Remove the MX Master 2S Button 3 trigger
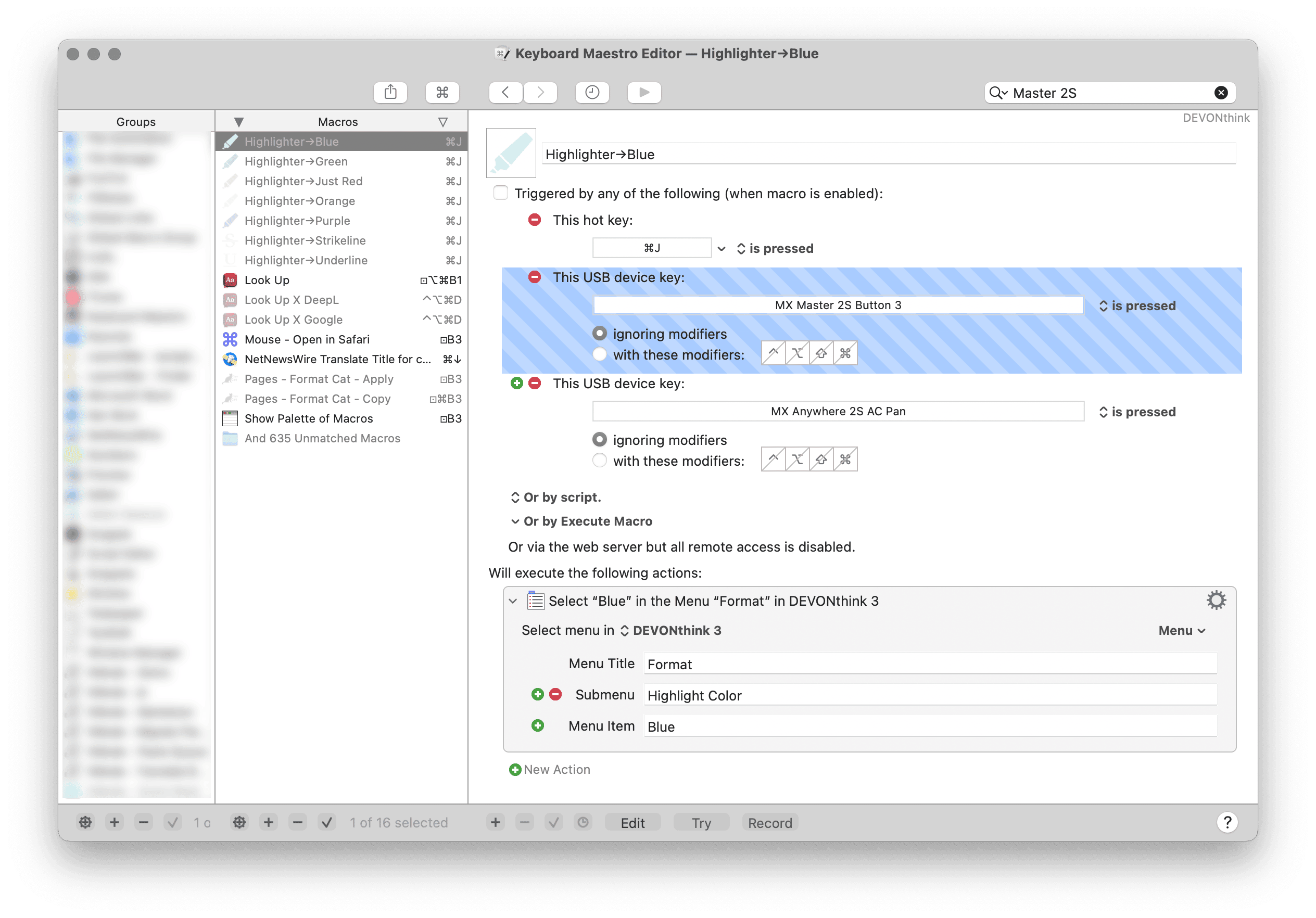Viewport: 1316px width, 918px height. click(x=534, y=277)
